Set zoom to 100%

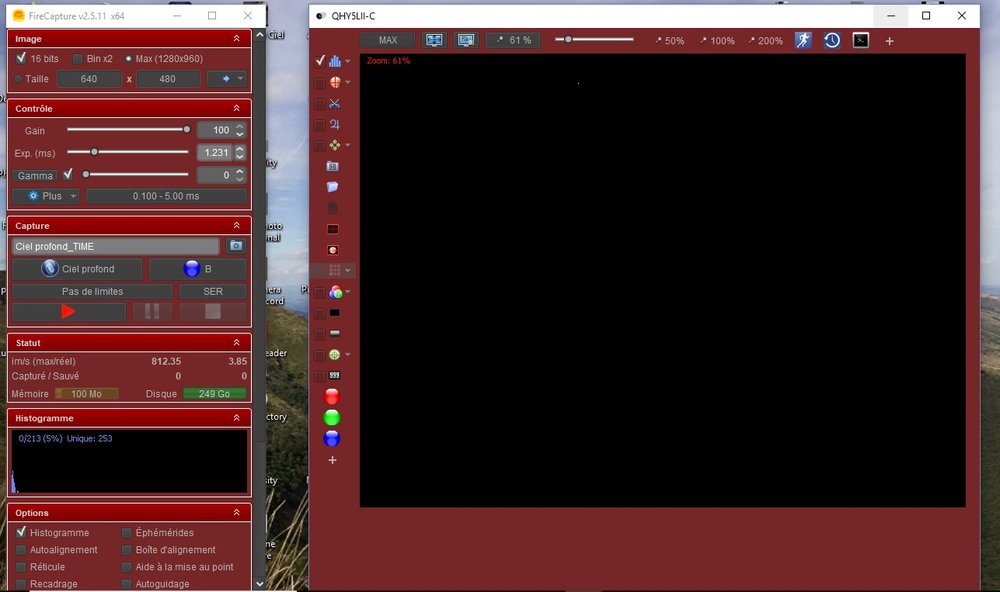[717, 41]
